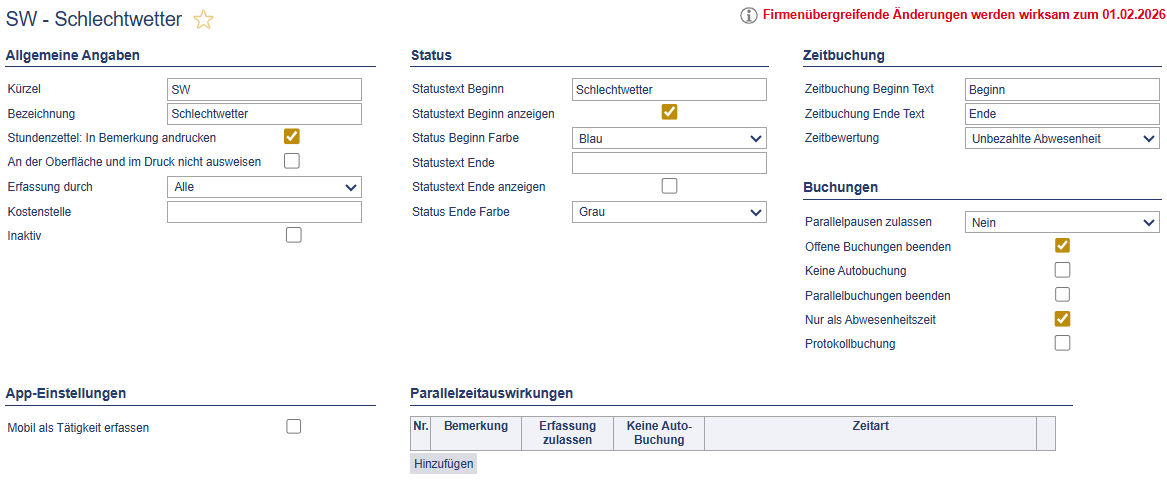Uncheck Nur als Abwesenheitszeit
The height and width of the screenshot is (486, 1167).
1062,319
